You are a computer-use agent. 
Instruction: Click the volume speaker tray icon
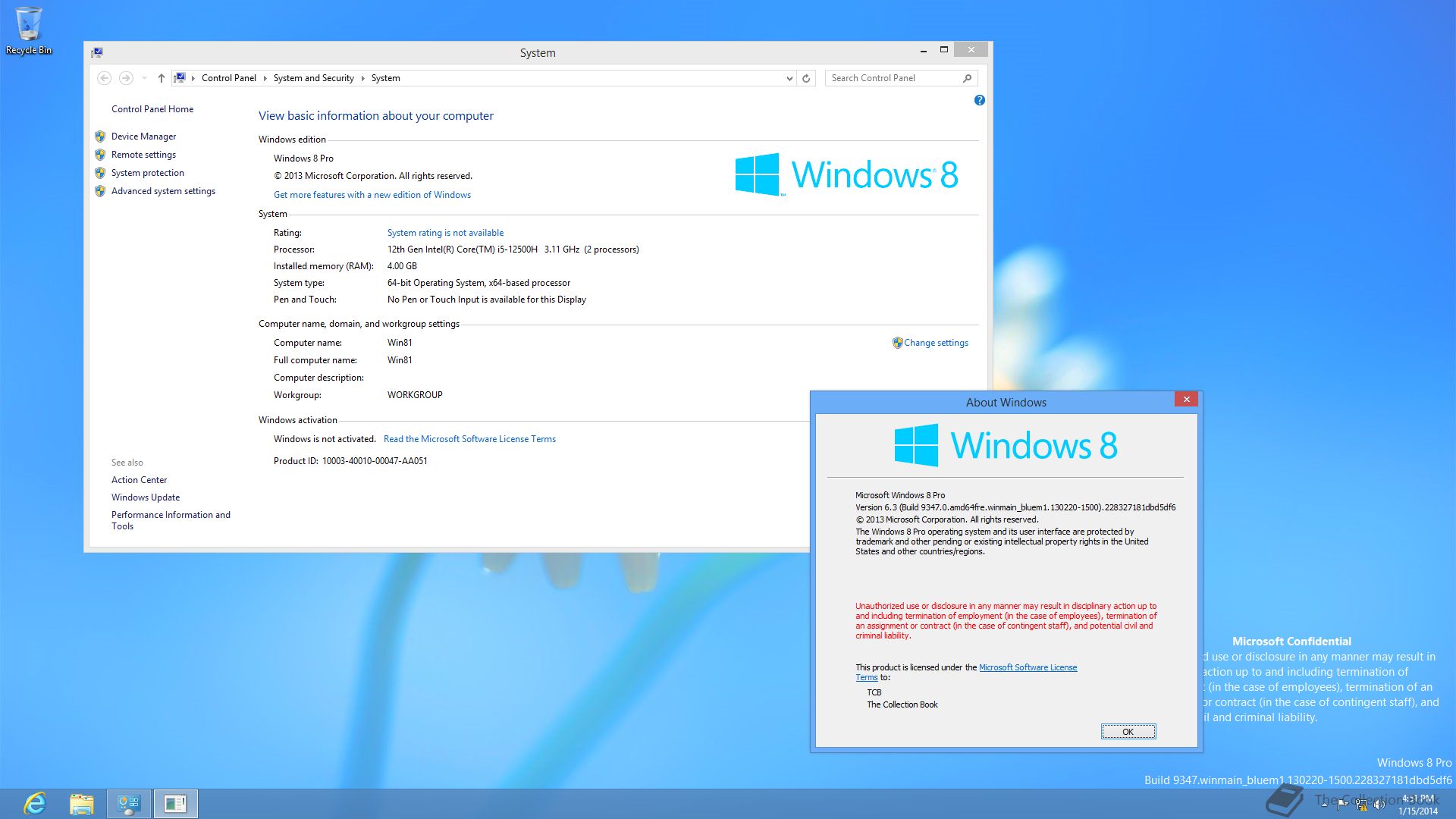[x=1379, y=805]
